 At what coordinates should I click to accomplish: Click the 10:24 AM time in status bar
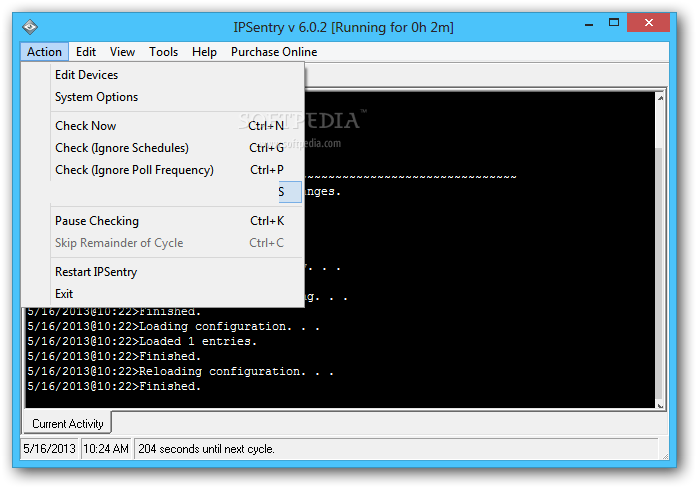[x=106, y=449]
